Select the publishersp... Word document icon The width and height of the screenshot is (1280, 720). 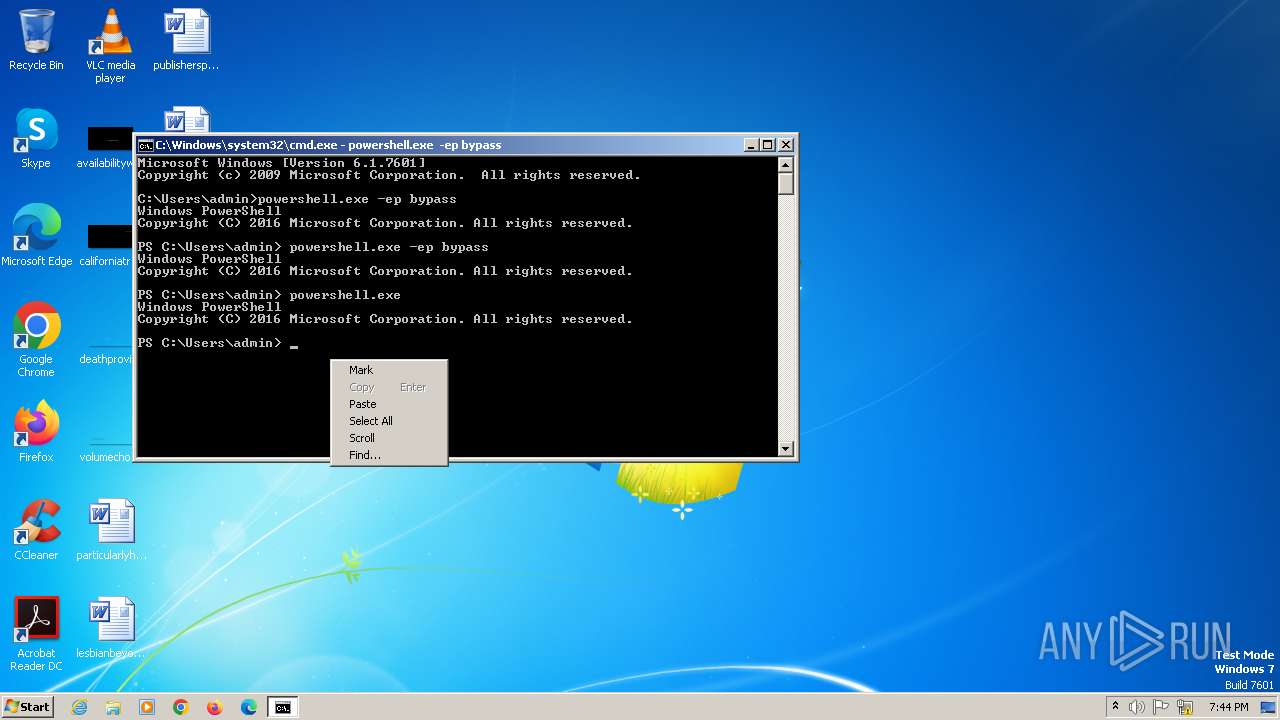186,41
